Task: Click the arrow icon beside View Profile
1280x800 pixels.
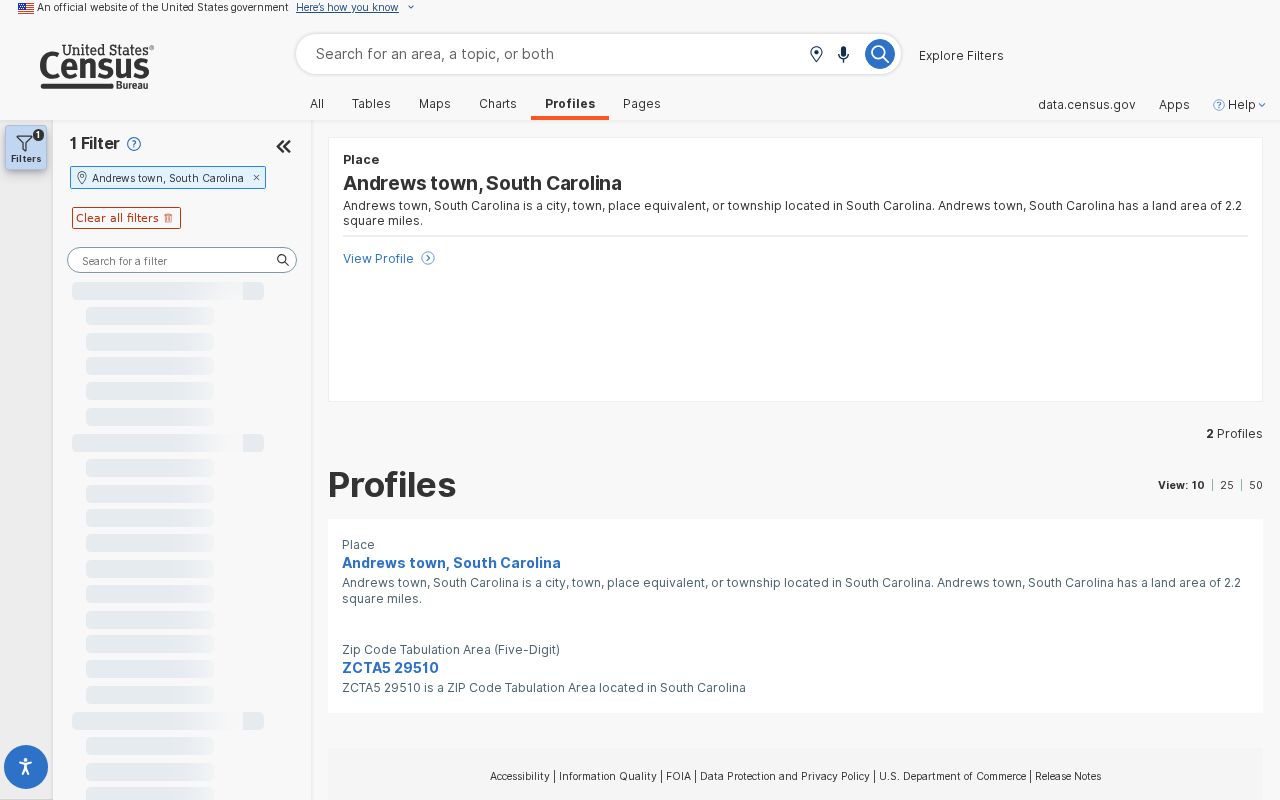Action: click(x=428, y=258)
